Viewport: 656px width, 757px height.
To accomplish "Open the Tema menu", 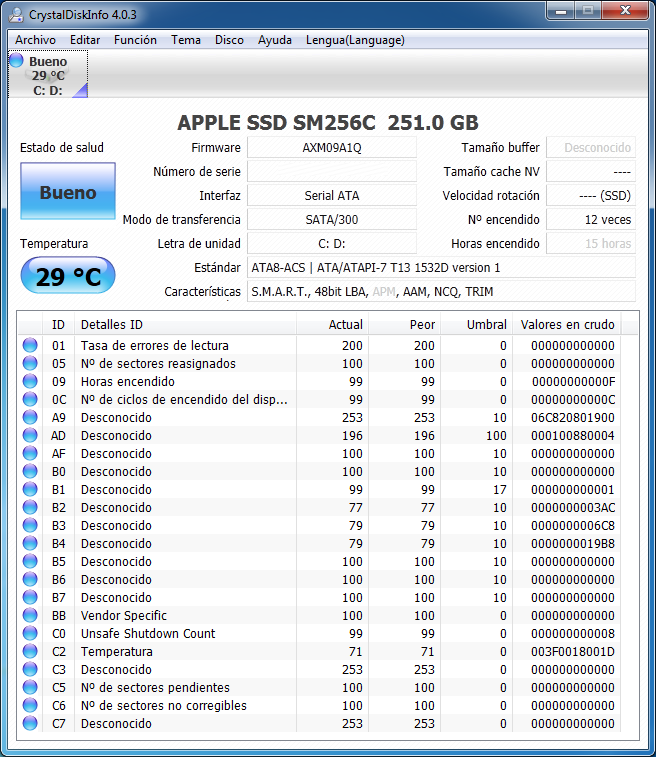I will (186, 40).
